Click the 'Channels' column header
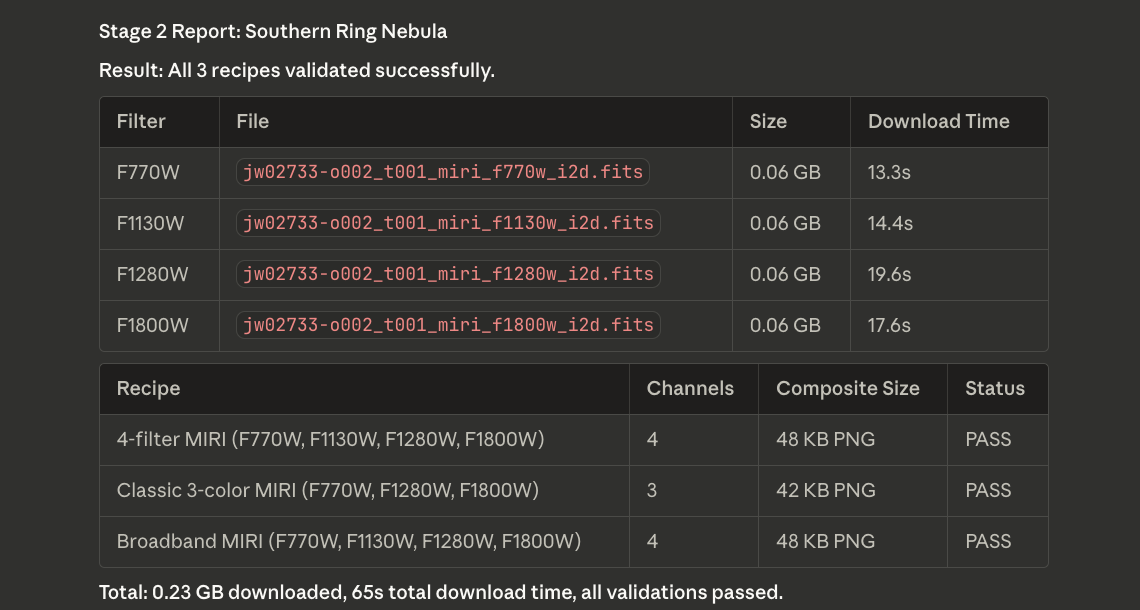 tap(690, 388)
